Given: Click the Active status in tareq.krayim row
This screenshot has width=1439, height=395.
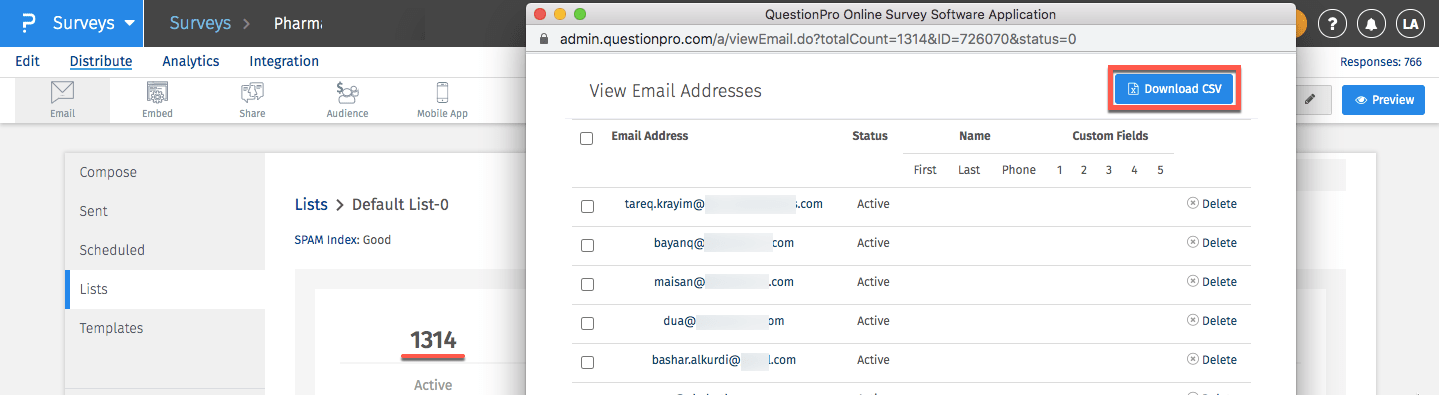Looking at the screenshot, I should click(x=873, y=204).
